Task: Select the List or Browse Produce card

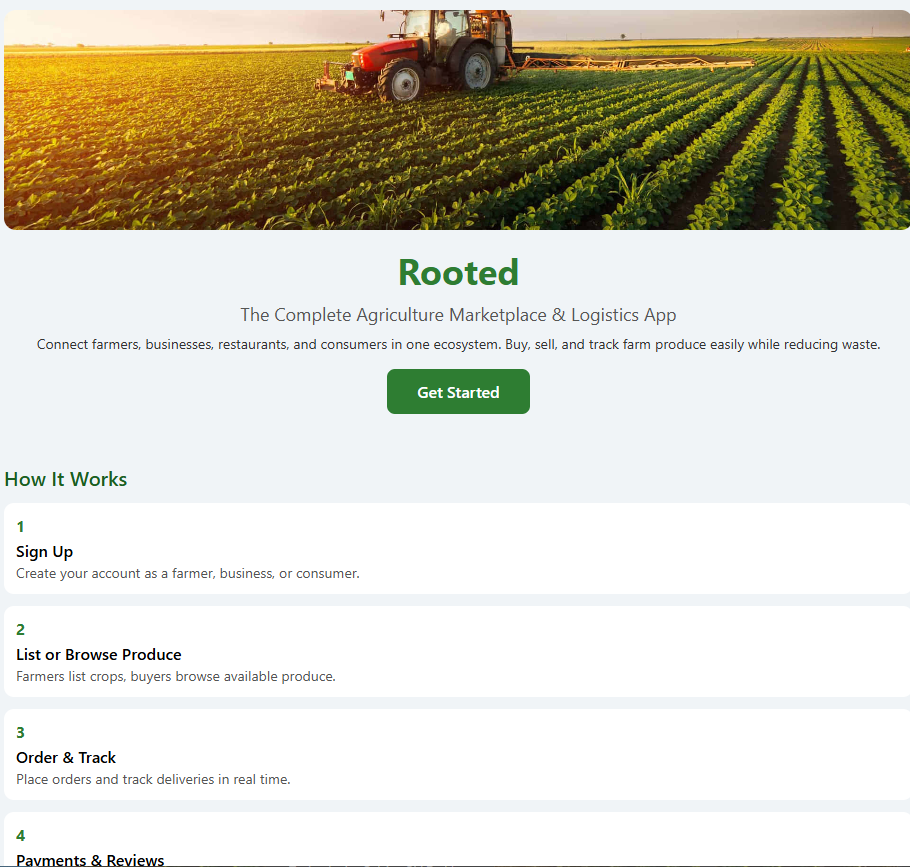Action: click(457, 652)
